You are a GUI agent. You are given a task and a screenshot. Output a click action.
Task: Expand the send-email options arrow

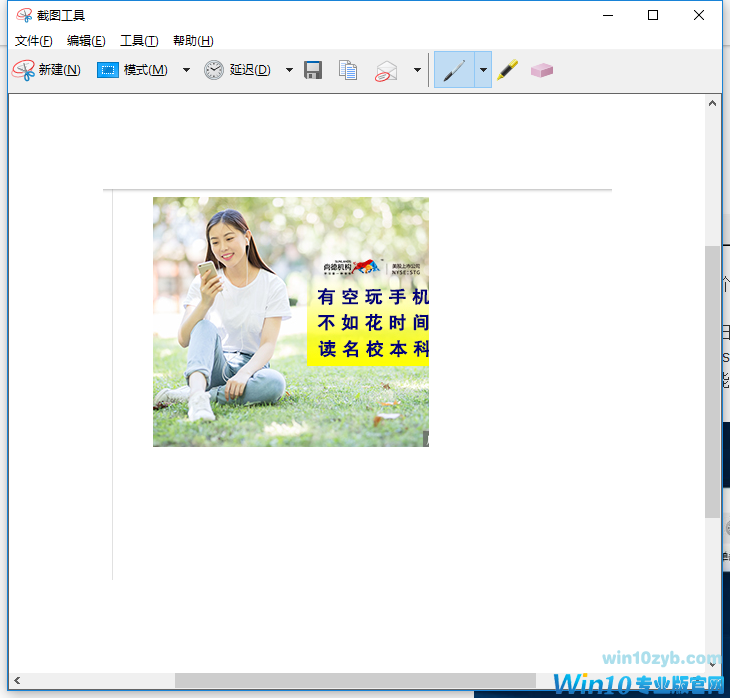[x=417, y=70]
